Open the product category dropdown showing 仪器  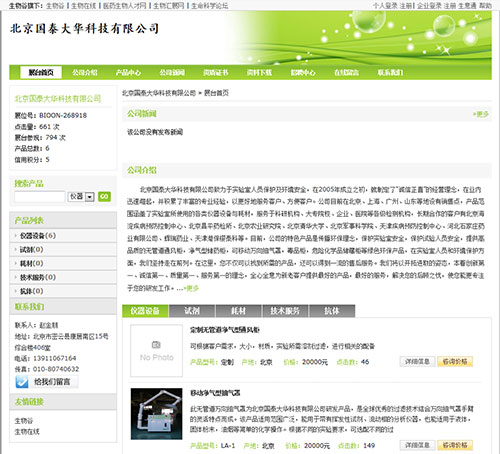[x=81, y=197]
